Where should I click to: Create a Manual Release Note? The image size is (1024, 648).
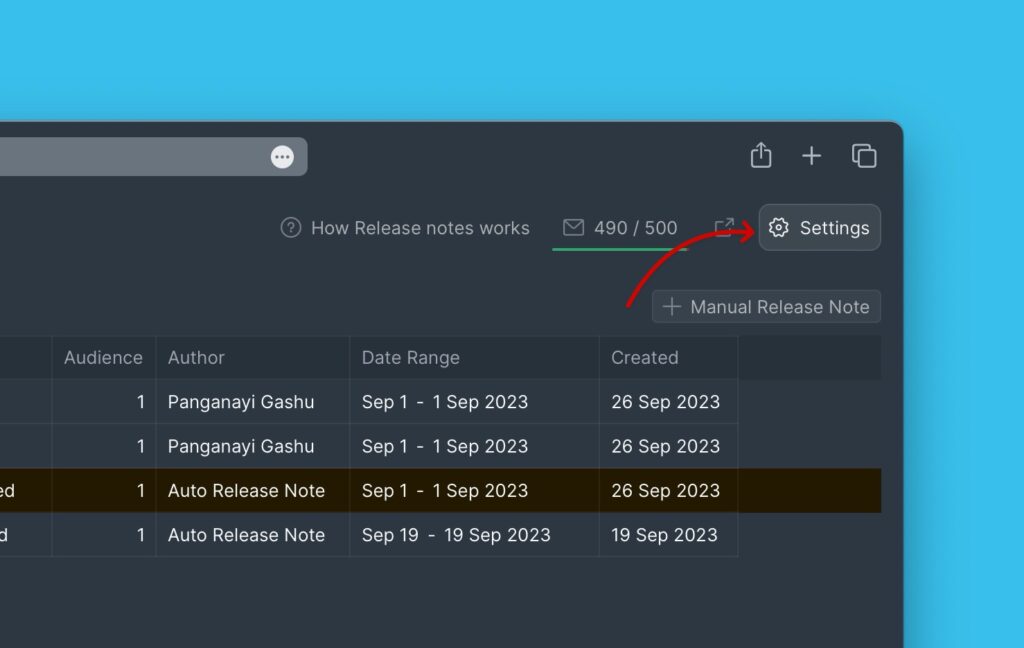point(766,307)
